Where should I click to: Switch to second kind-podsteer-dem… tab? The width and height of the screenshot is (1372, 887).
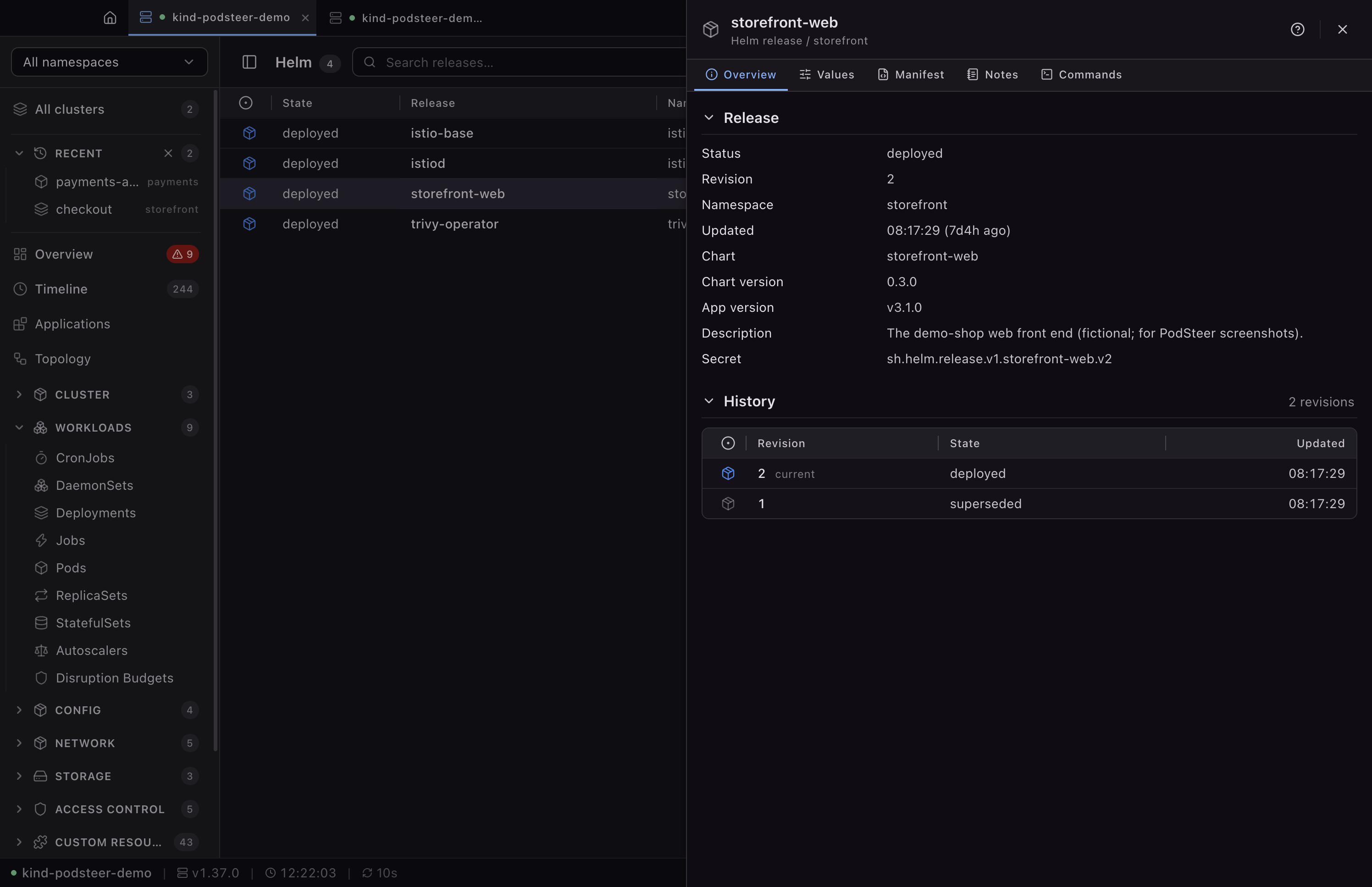click(406, 18)
